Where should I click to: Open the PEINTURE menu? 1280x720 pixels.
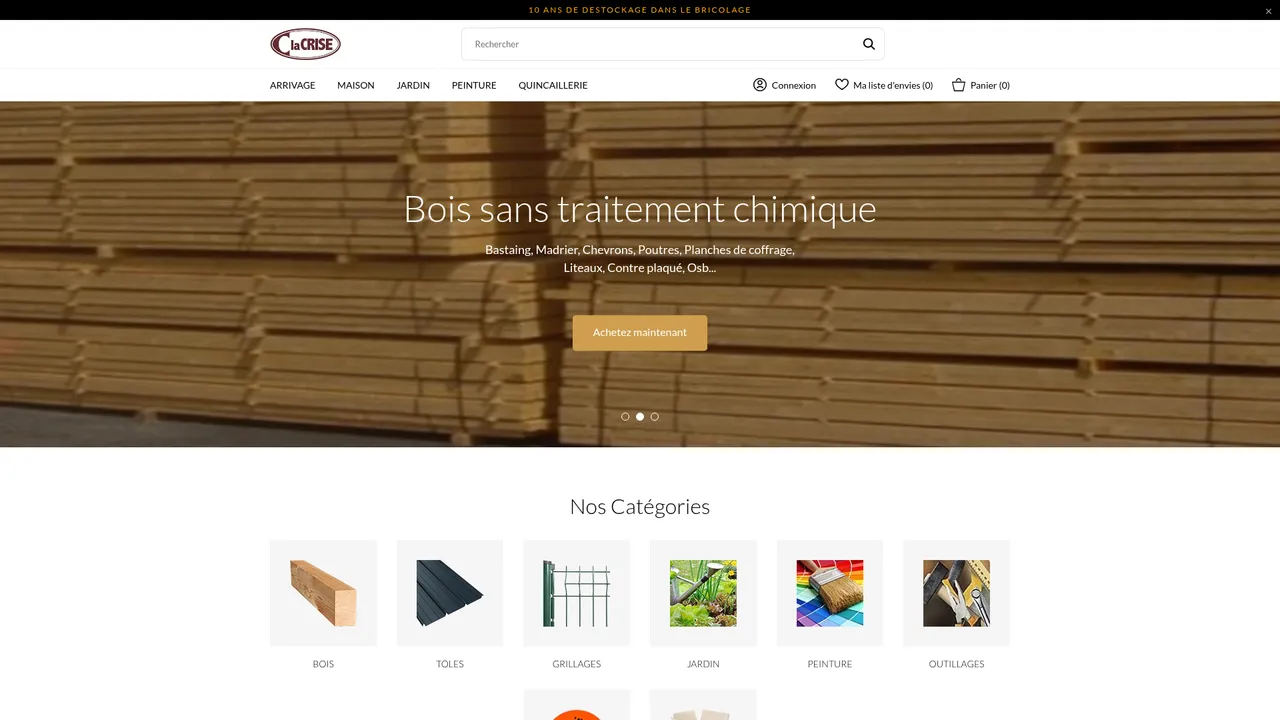[474, 85]
